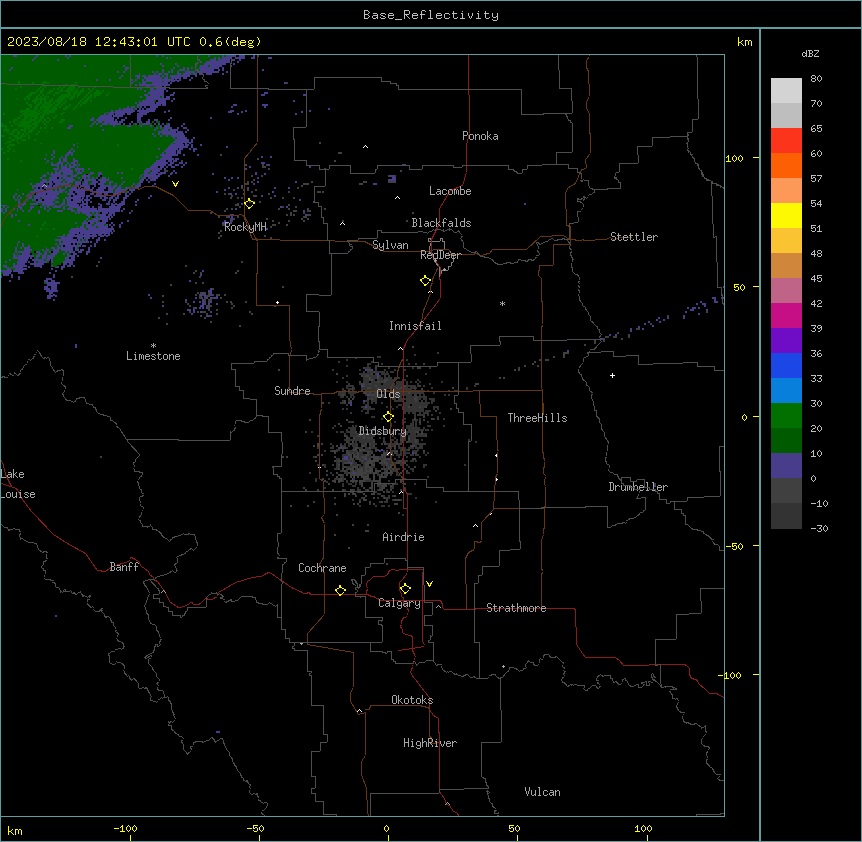
Task: Click the 100 tick on the right axis
Action: click(734, 158)
